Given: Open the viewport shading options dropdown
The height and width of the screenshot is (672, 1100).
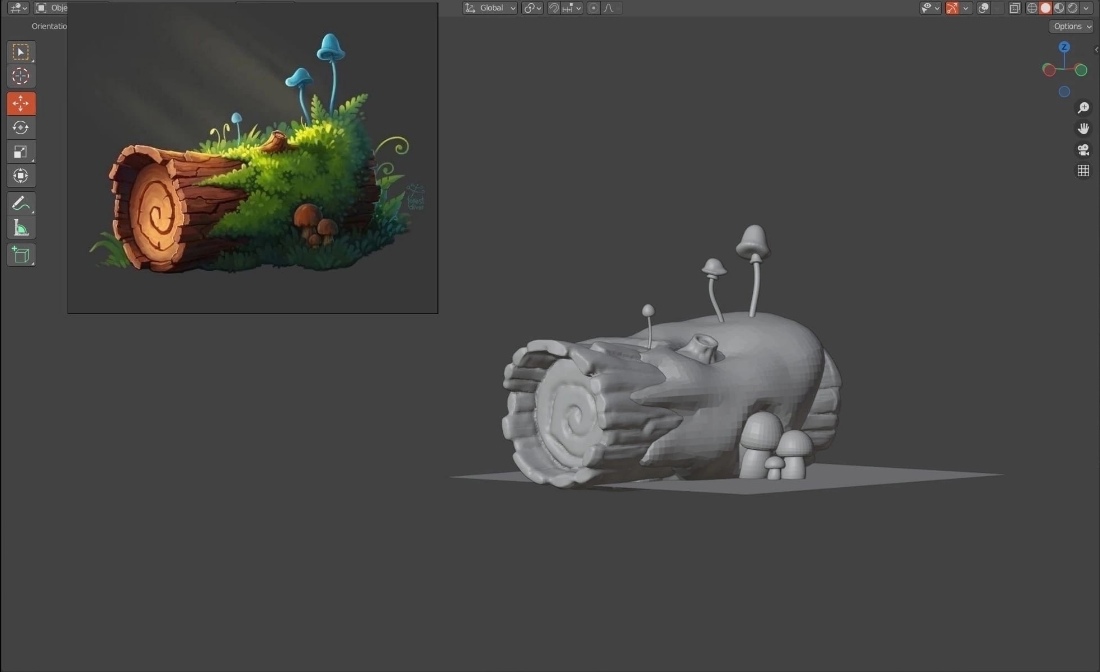Looking at the screenshot, I should point(1087,8).
